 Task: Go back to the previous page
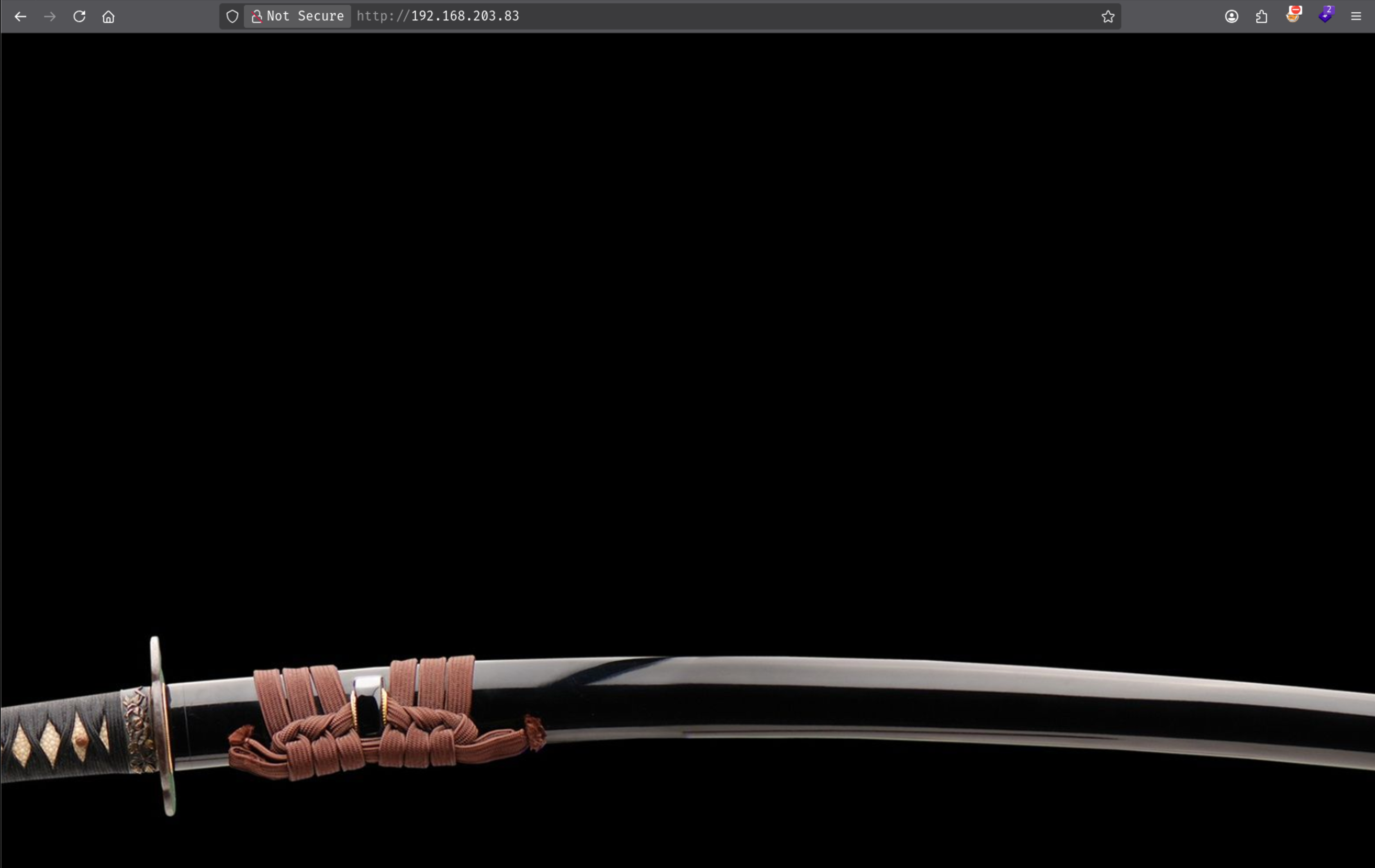click(x=20, y=16)
